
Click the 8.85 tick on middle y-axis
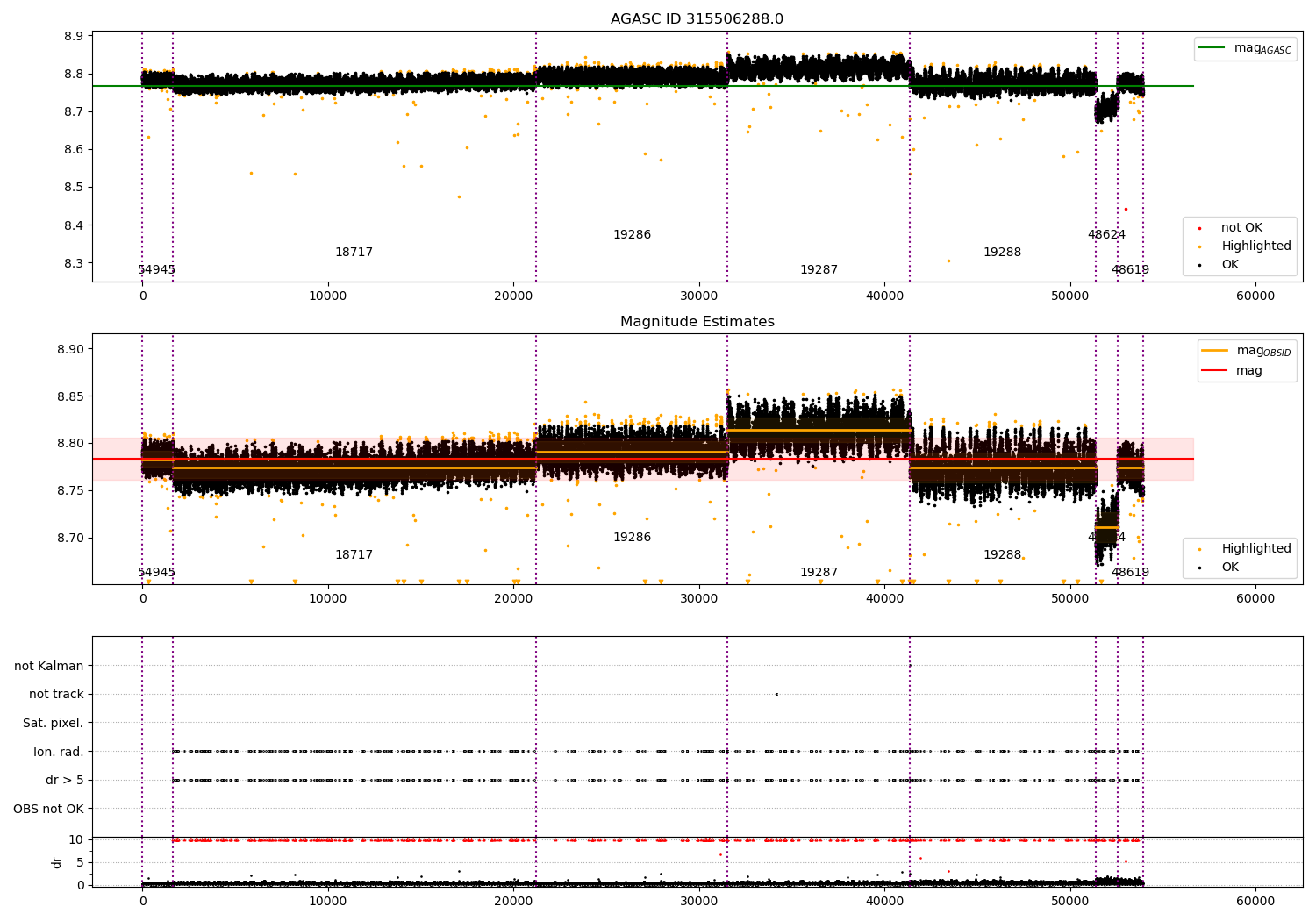tap(70, 396)
